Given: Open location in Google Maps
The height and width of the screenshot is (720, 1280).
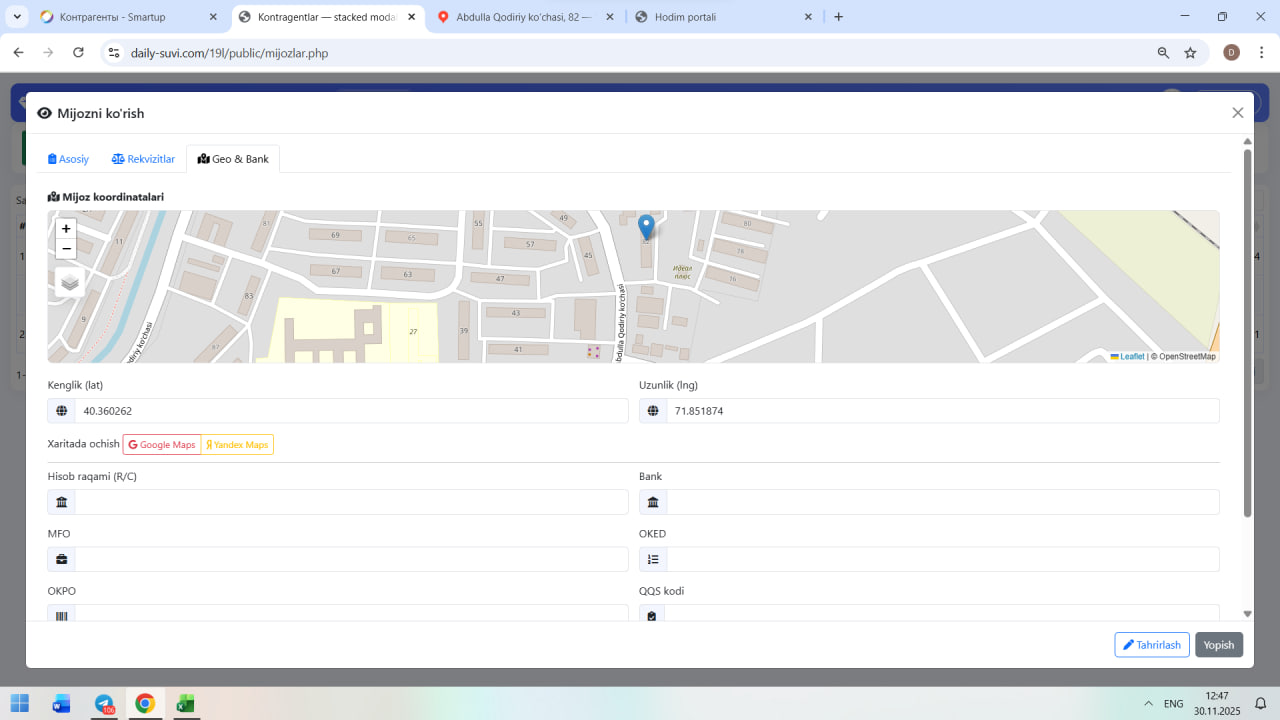Looking at the screenshot, I should tap(162, 445).
